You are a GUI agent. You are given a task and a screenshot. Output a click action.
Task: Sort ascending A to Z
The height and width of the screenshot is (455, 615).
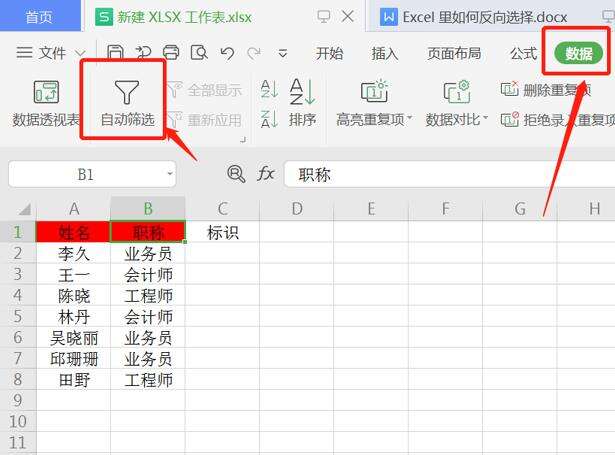pyautogui.click(x=269, y=89)
